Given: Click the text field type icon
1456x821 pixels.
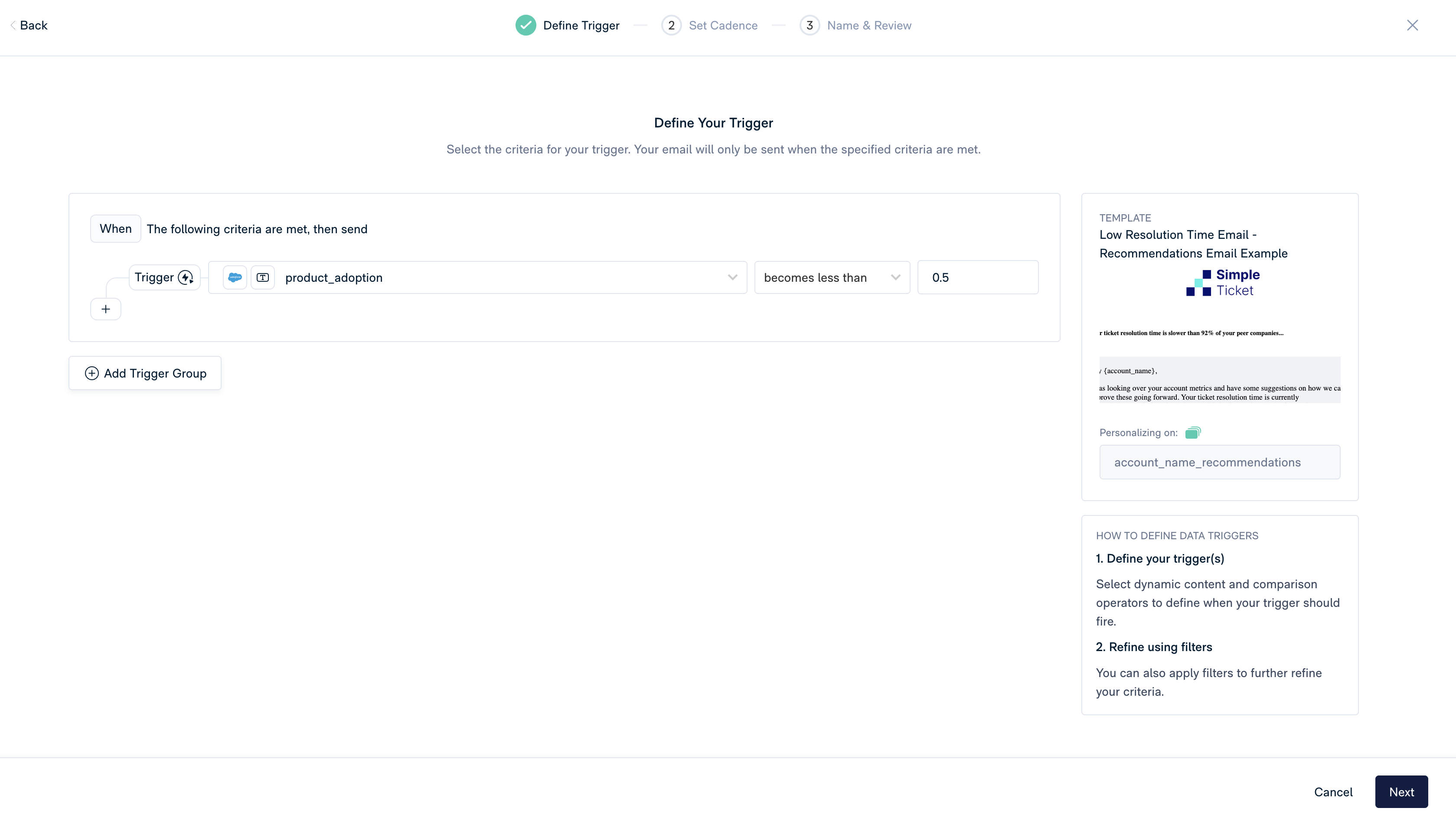Looking at the screenshot, I should pyautogui.click(x=263, y=277).
